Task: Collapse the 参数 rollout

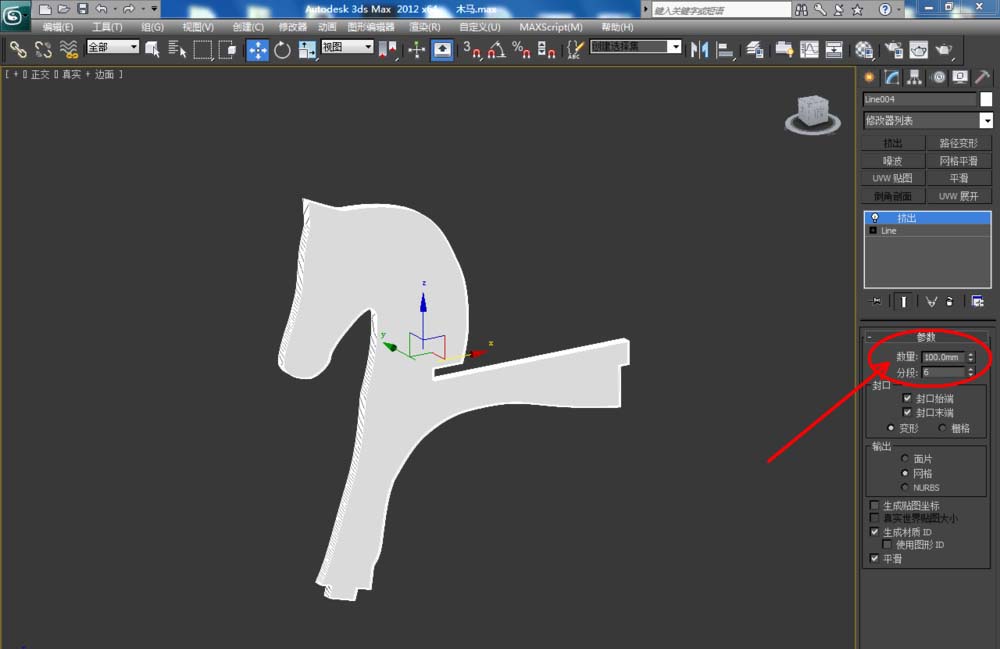Action: click(x=926, y=337)
